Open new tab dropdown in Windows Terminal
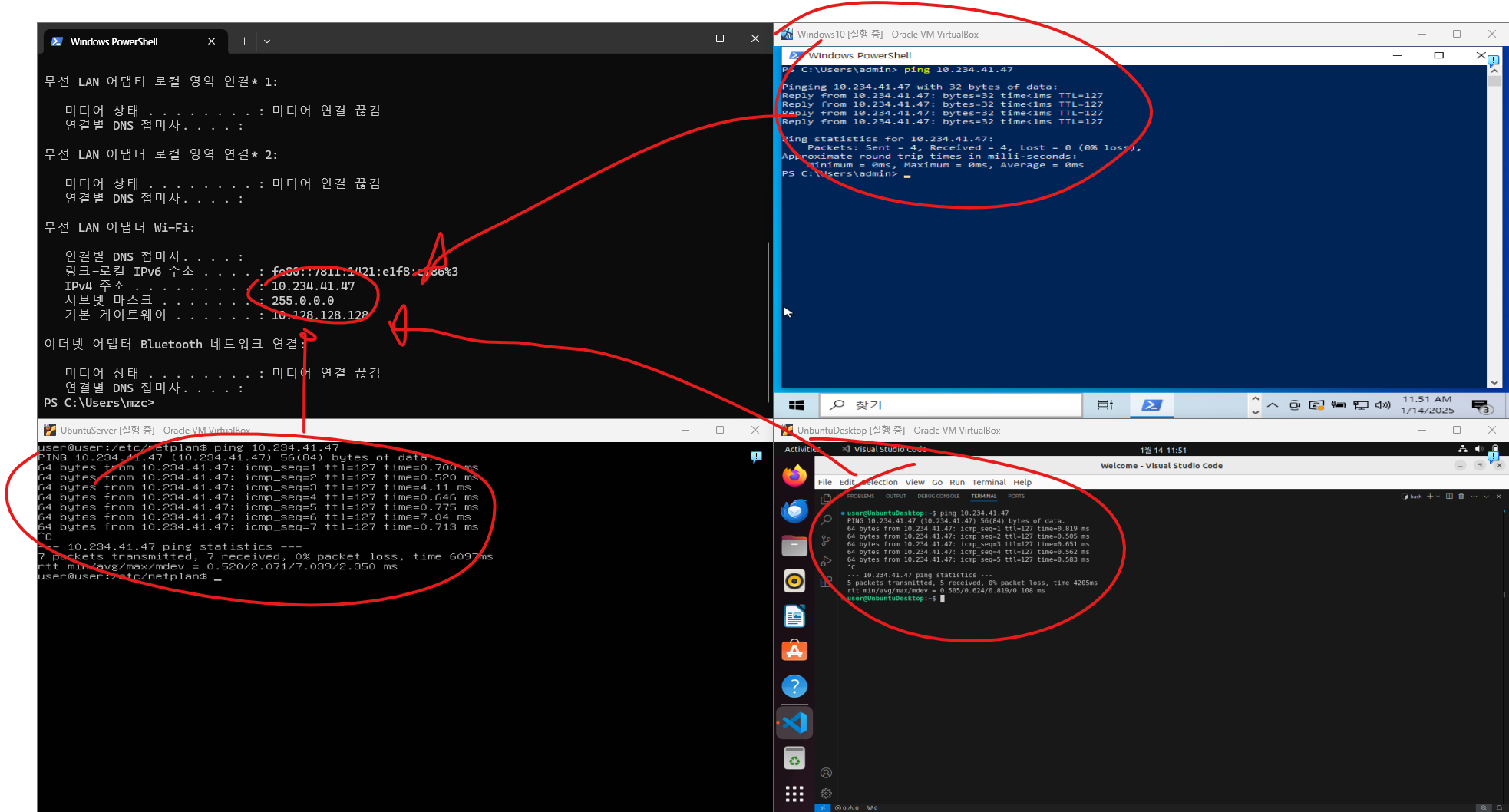The width and height of the screenshot is (1509, 812). tap(267, 41)
